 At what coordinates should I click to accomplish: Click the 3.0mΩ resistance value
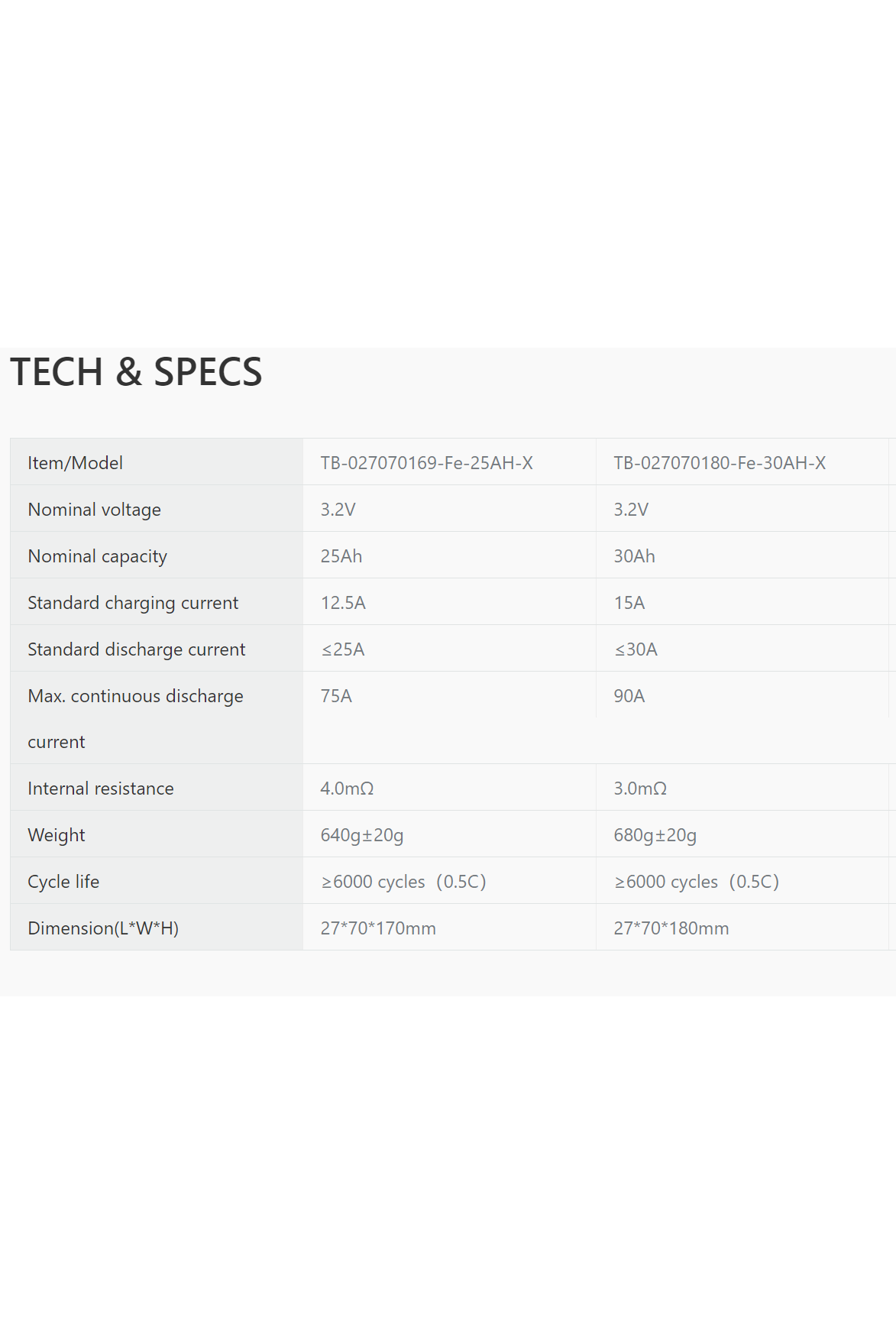pyautogui.click(x=640, y=789)
